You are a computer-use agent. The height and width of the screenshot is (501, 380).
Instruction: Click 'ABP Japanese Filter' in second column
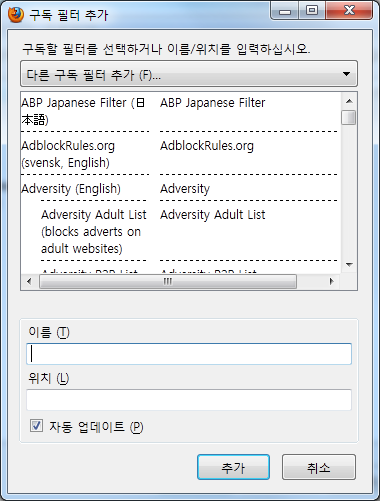[213, 103]
